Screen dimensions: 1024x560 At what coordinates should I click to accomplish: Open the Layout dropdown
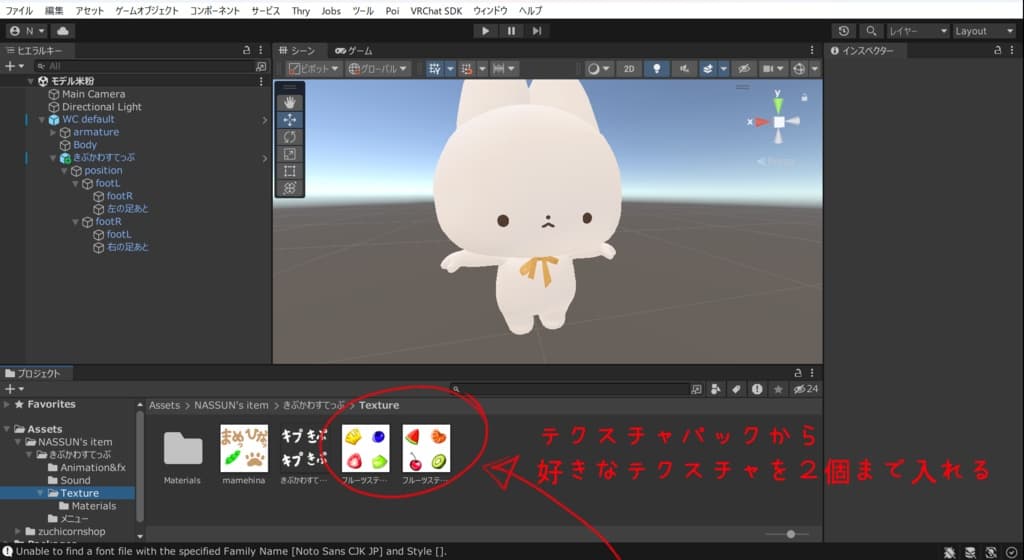coord(984,31)
